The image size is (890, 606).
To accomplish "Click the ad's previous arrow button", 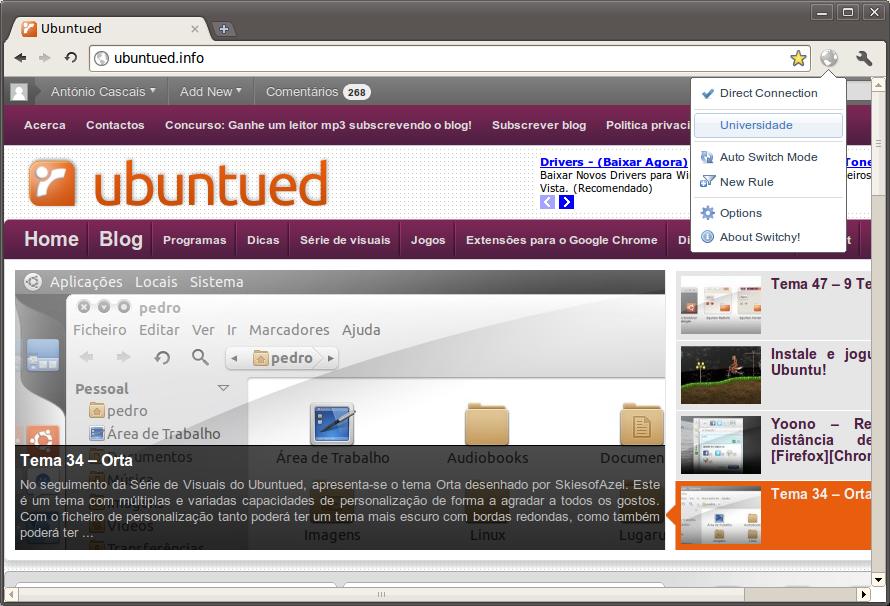I will 547,202.
